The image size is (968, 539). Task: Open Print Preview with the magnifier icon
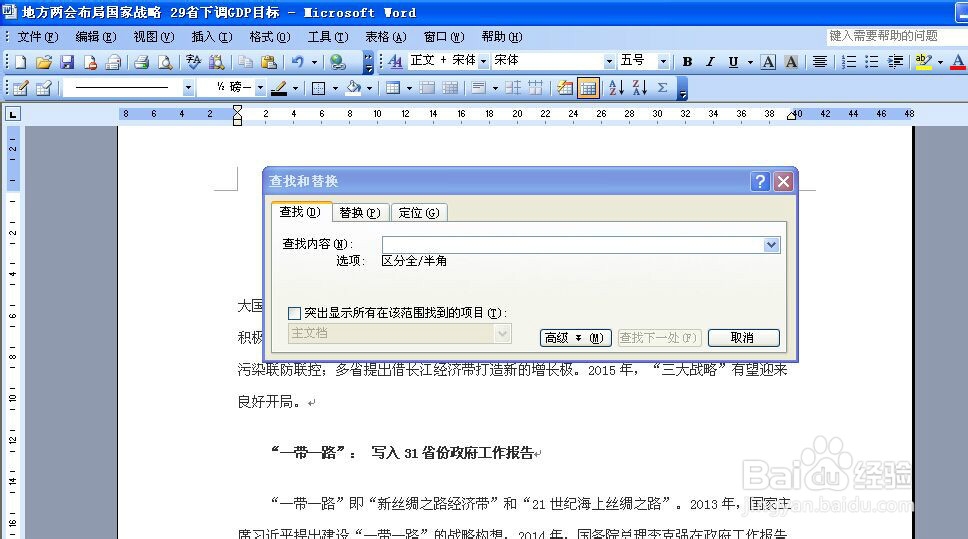coord(165,62)
